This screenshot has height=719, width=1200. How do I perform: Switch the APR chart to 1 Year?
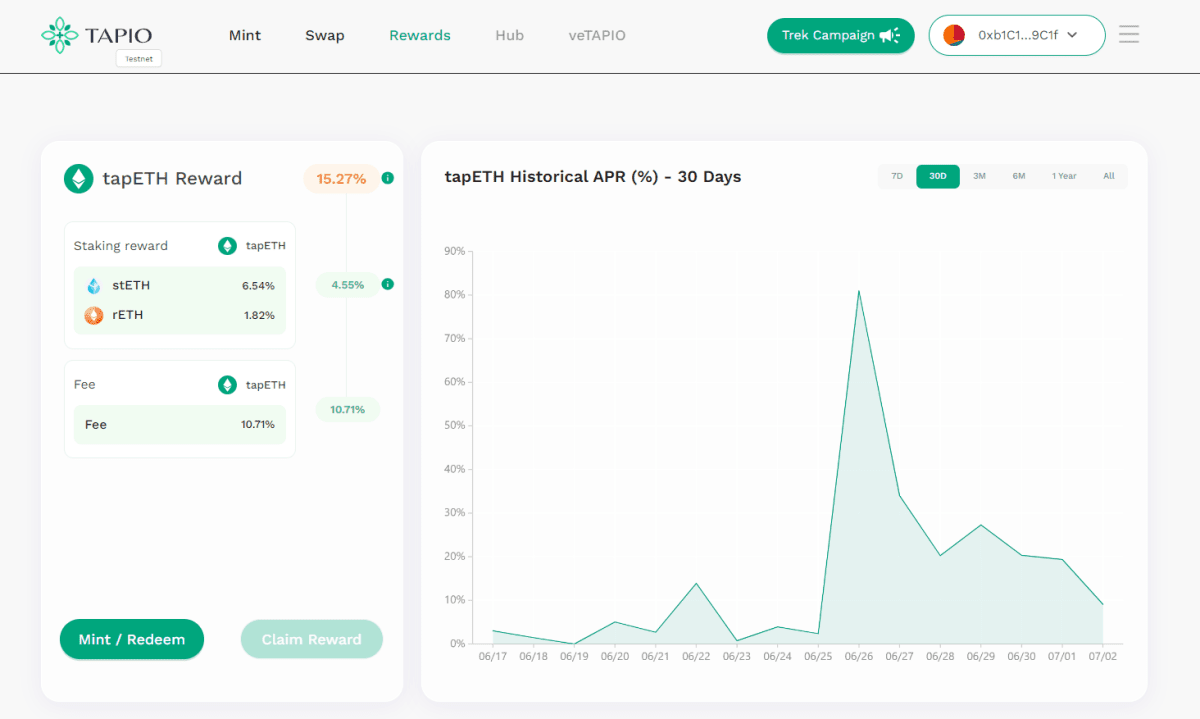click(1064, 176)
